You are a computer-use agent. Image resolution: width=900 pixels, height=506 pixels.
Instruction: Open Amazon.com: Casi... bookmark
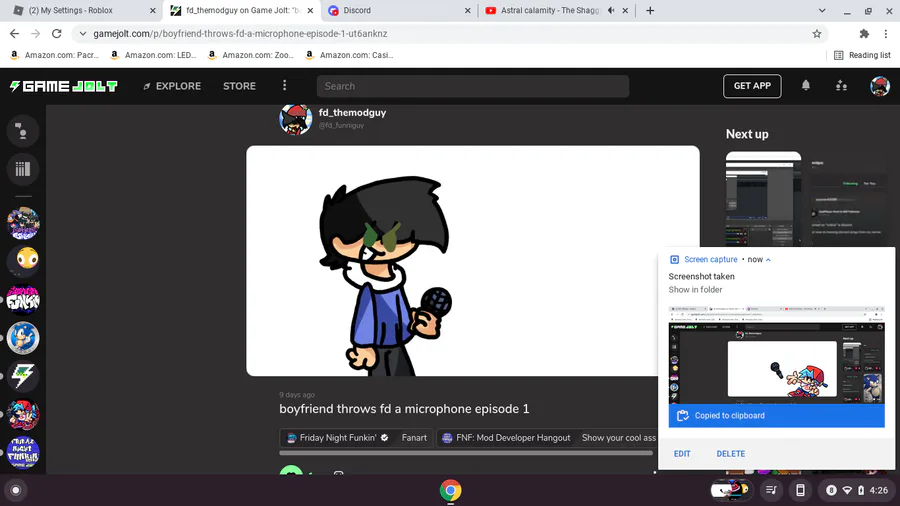(350, 55)
